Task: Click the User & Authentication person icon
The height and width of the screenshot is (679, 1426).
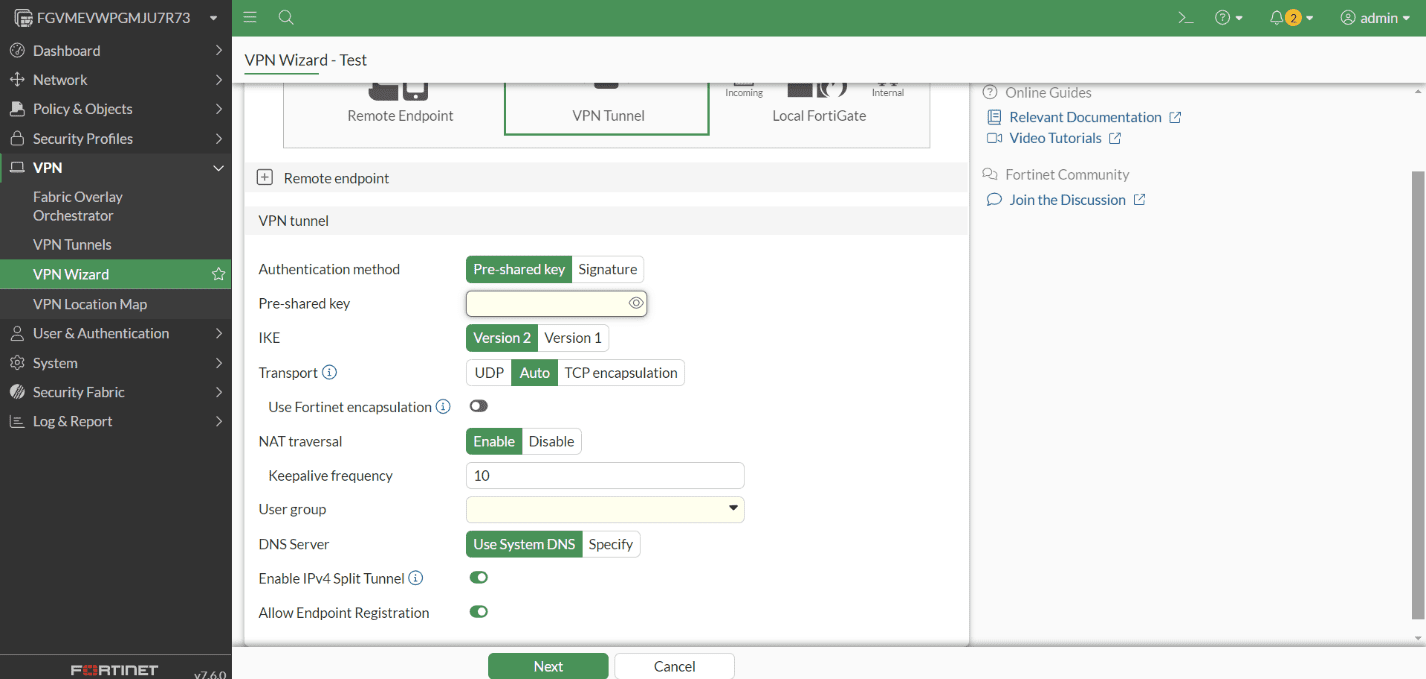Action: pos(16,333)
